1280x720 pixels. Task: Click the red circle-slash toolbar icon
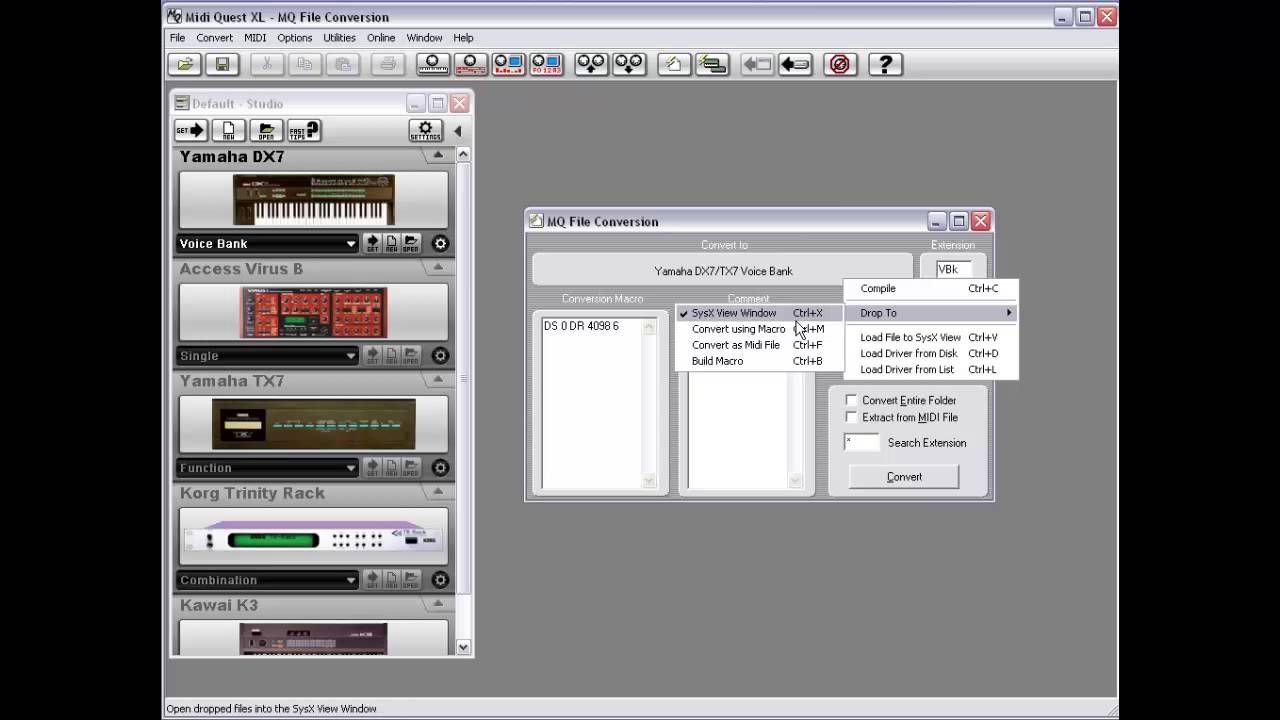840,64
